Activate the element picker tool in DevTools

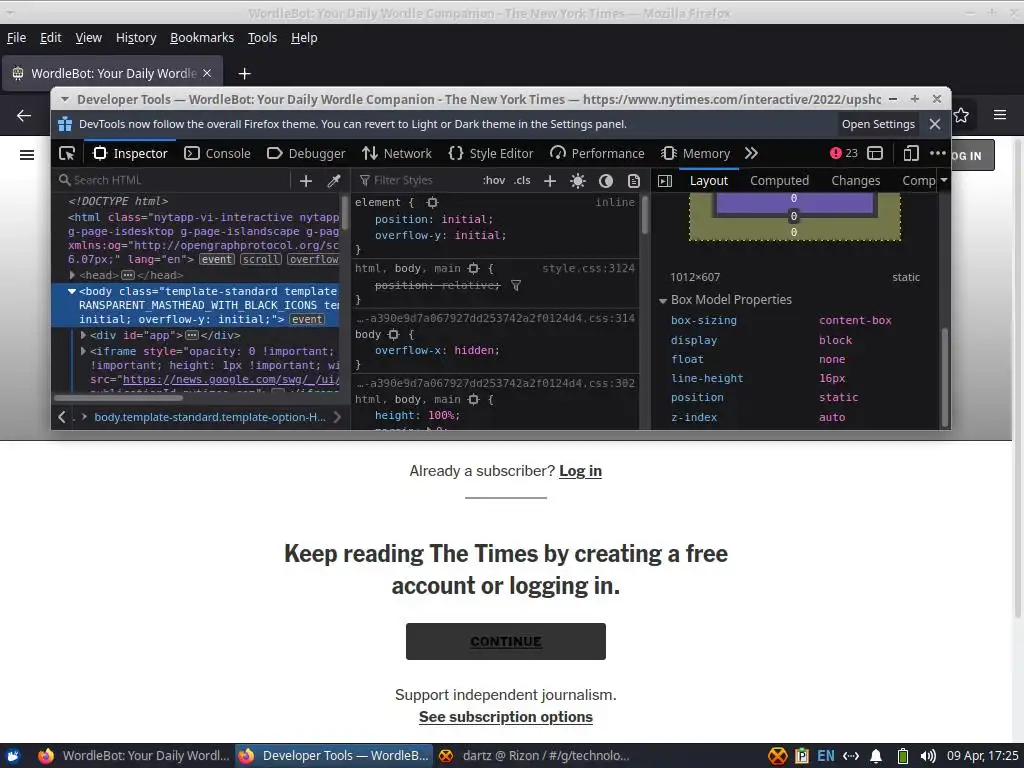67,153
